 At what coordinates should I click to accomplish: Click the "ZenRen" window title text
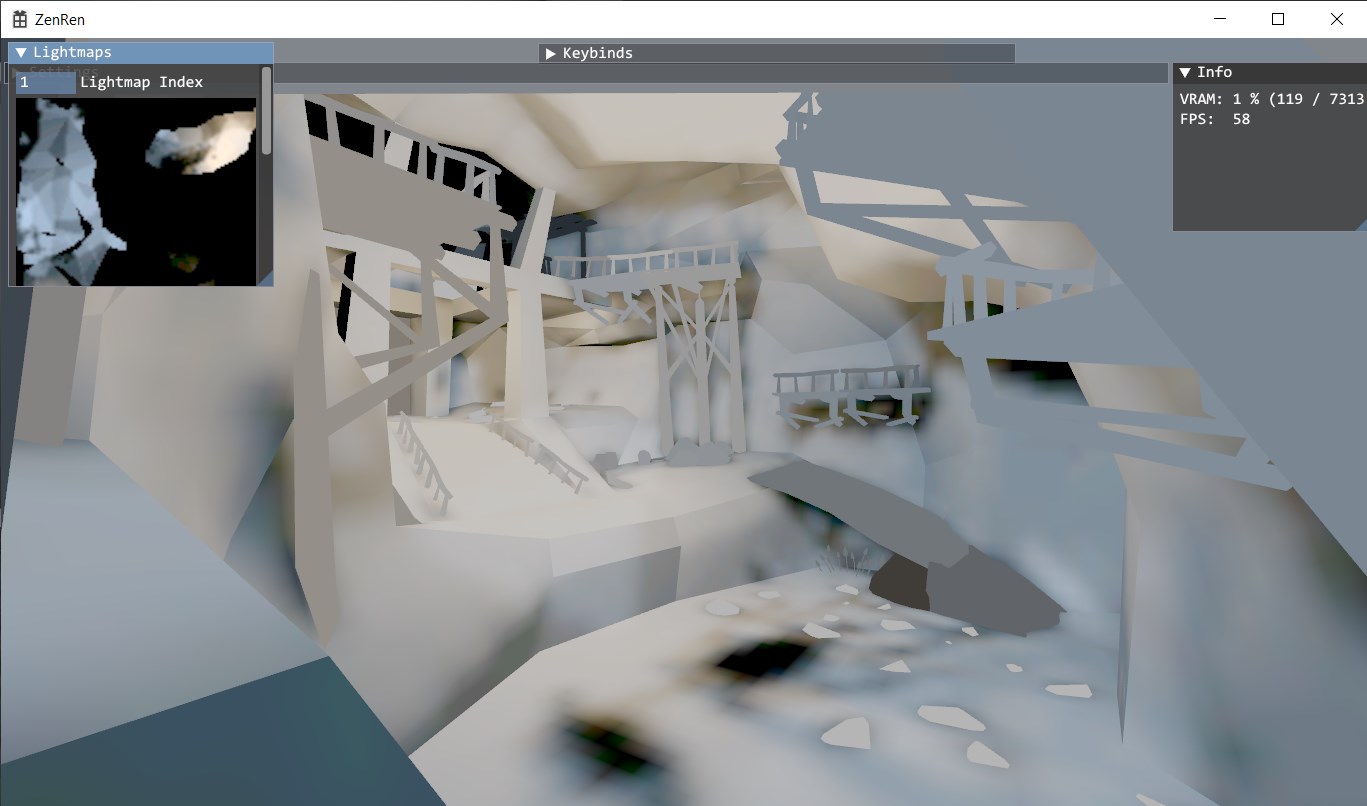coord(60,19)
